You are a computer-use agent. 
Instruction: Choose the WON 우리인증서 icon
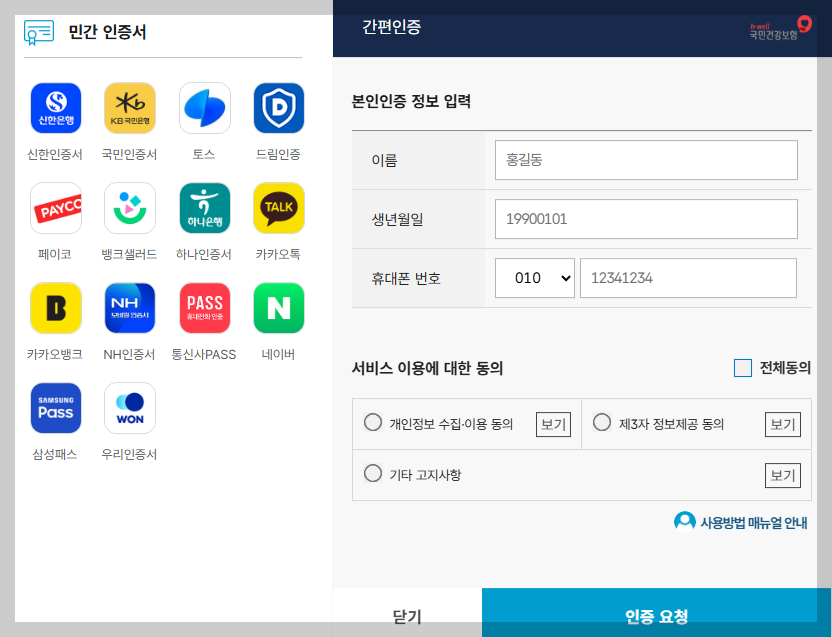pyautogui.click(x=130, y=408)
